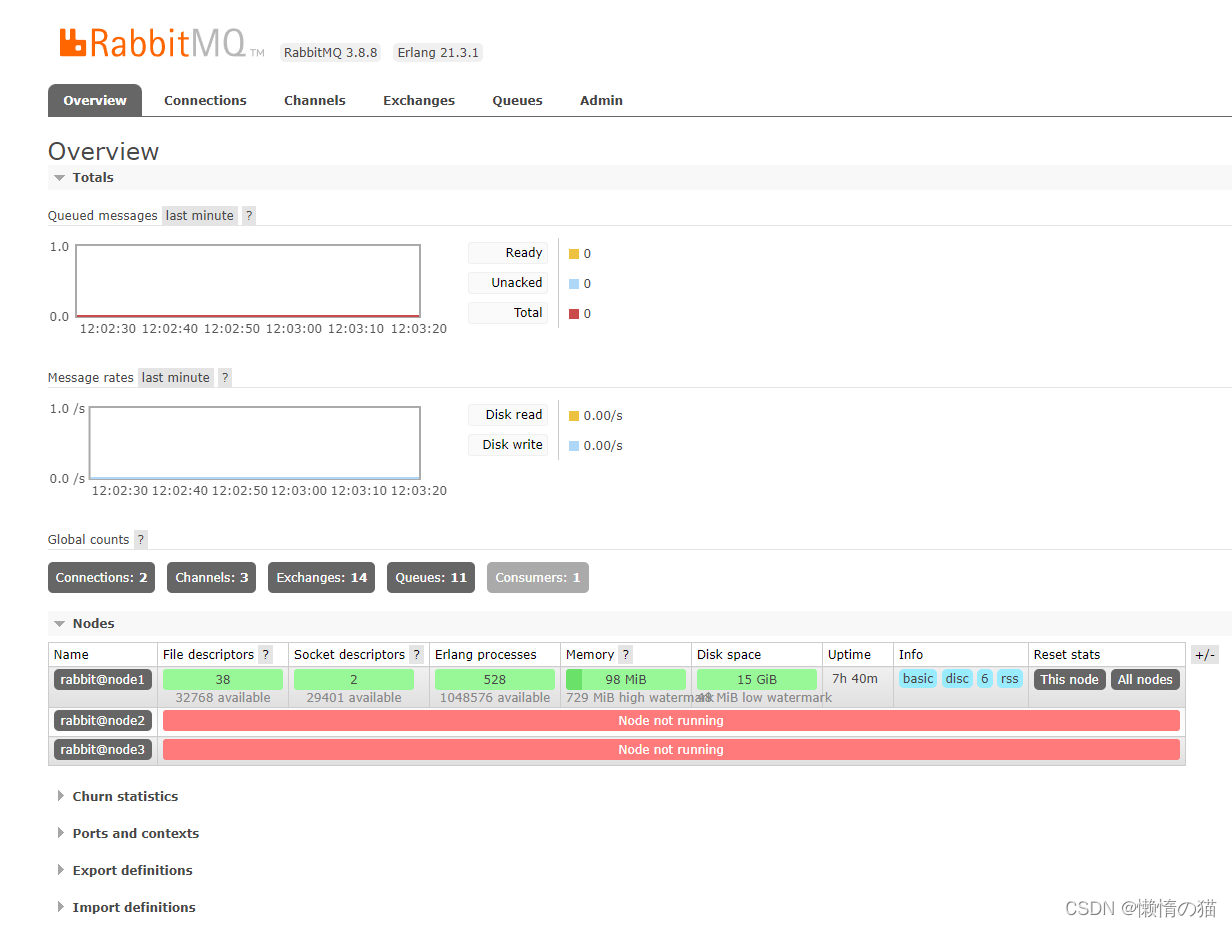Switch to the Connections tab
Screen dimensions: 1232x927
(205, 100)
